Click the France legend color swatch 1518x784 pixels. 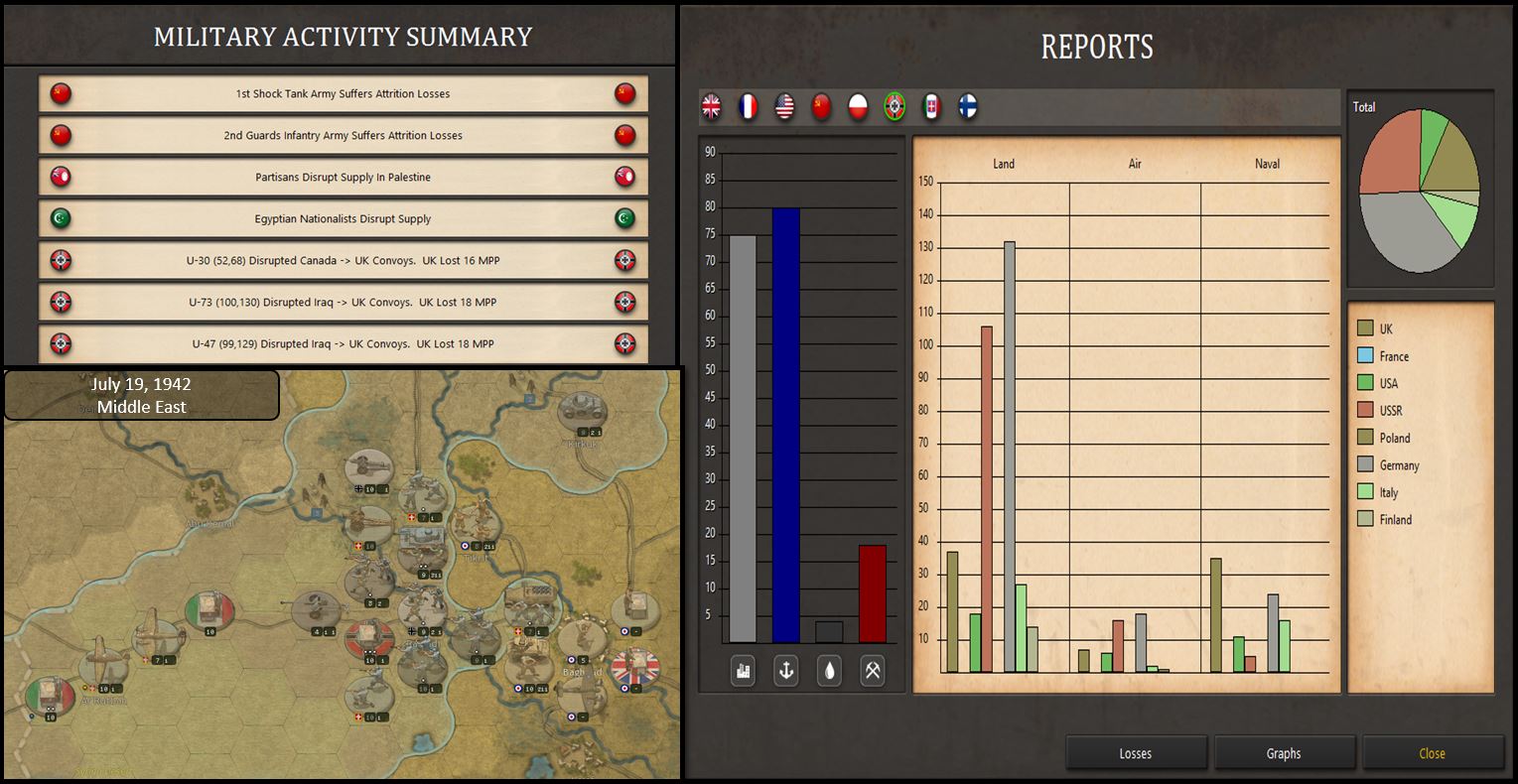coord(1365,355)
